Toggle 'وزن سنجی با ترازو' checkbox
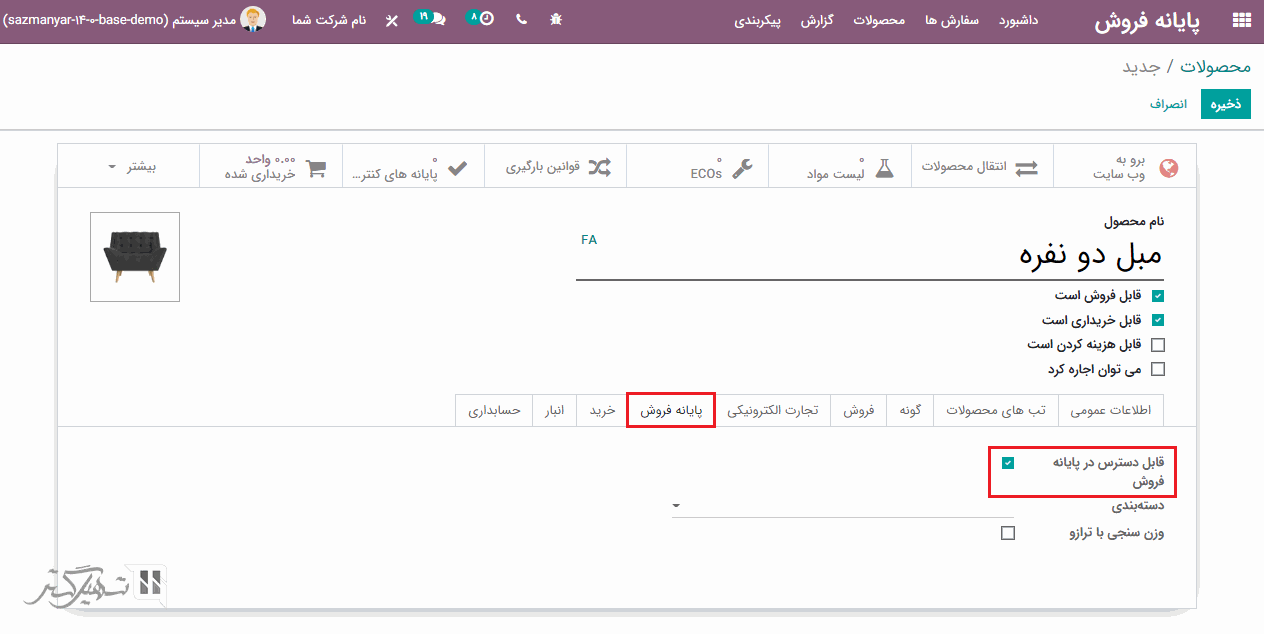The image size is (1264, 634). (x=1008, y=533)
